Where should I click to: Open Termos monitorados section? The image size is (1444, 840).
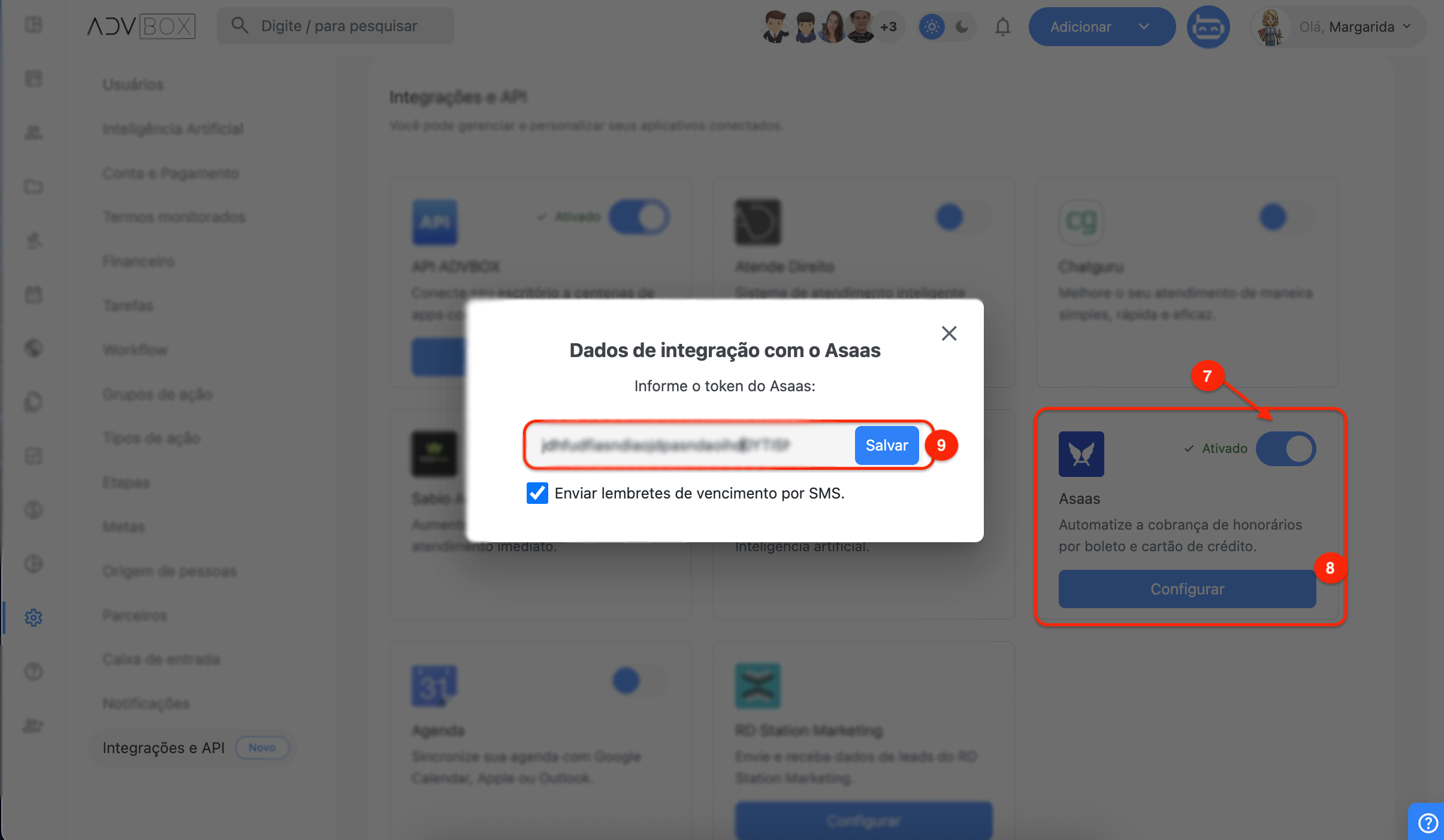174,217
